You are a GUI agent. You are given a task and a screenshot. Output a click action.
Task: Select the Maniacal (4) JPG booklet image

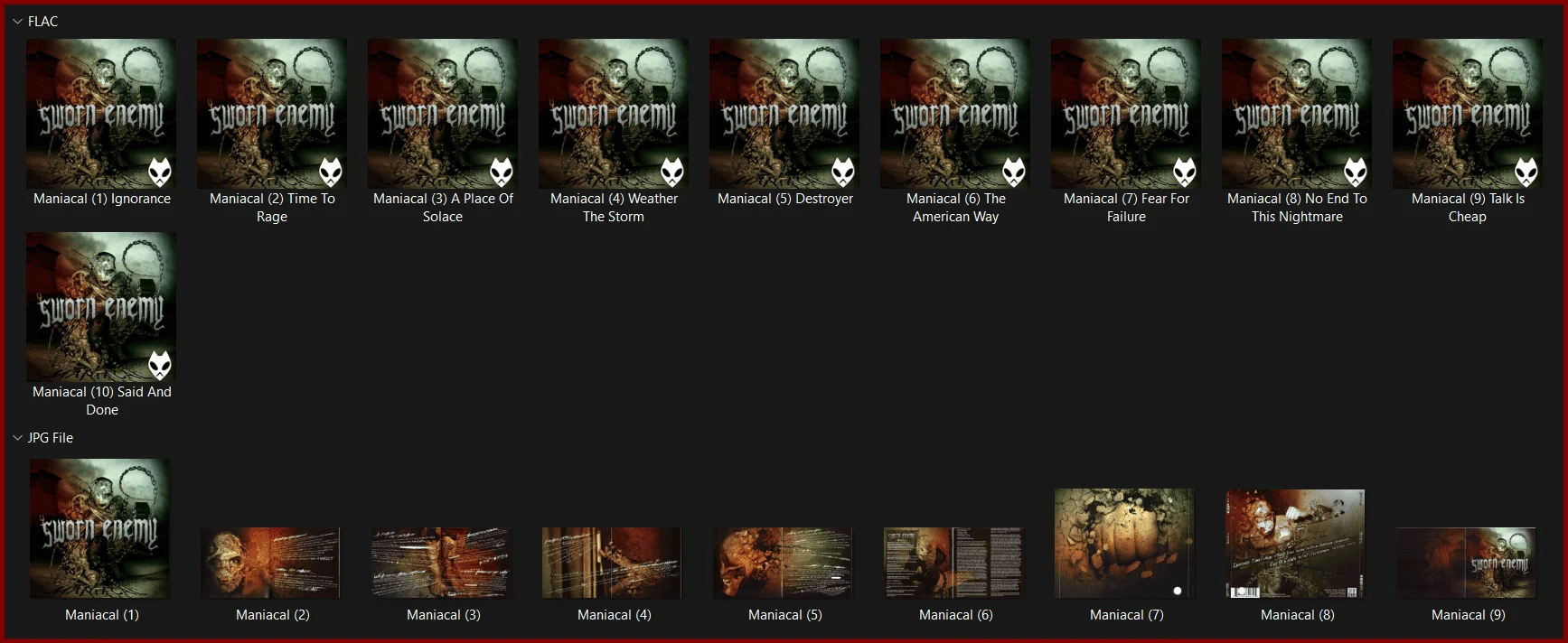612,563
